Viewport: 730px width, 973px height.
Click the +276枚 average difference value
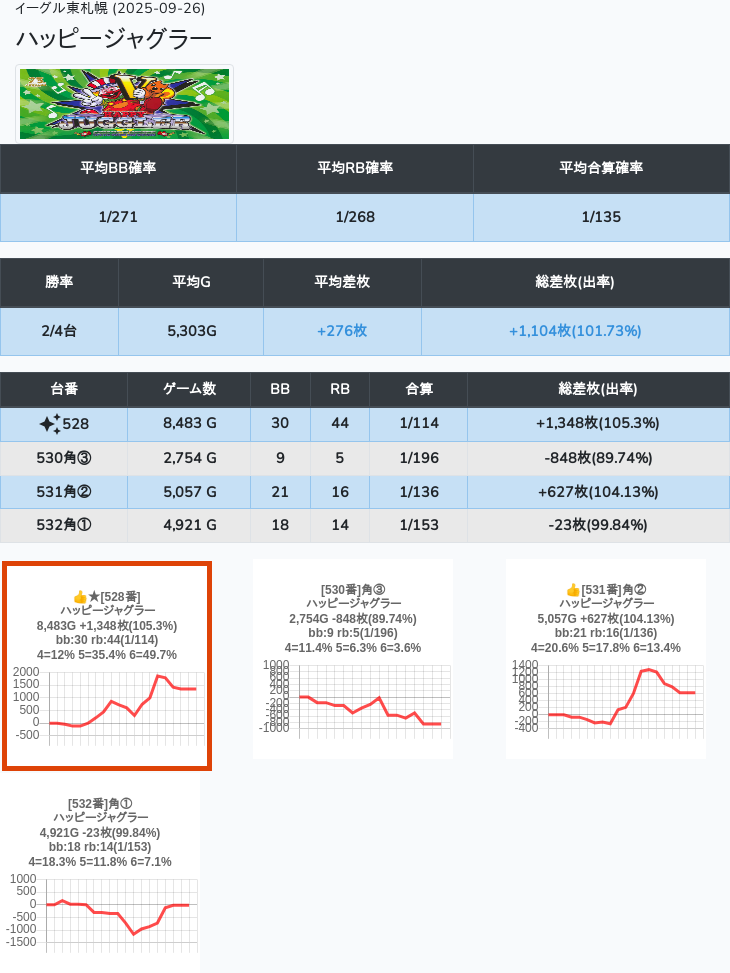(x=342, y=331)
